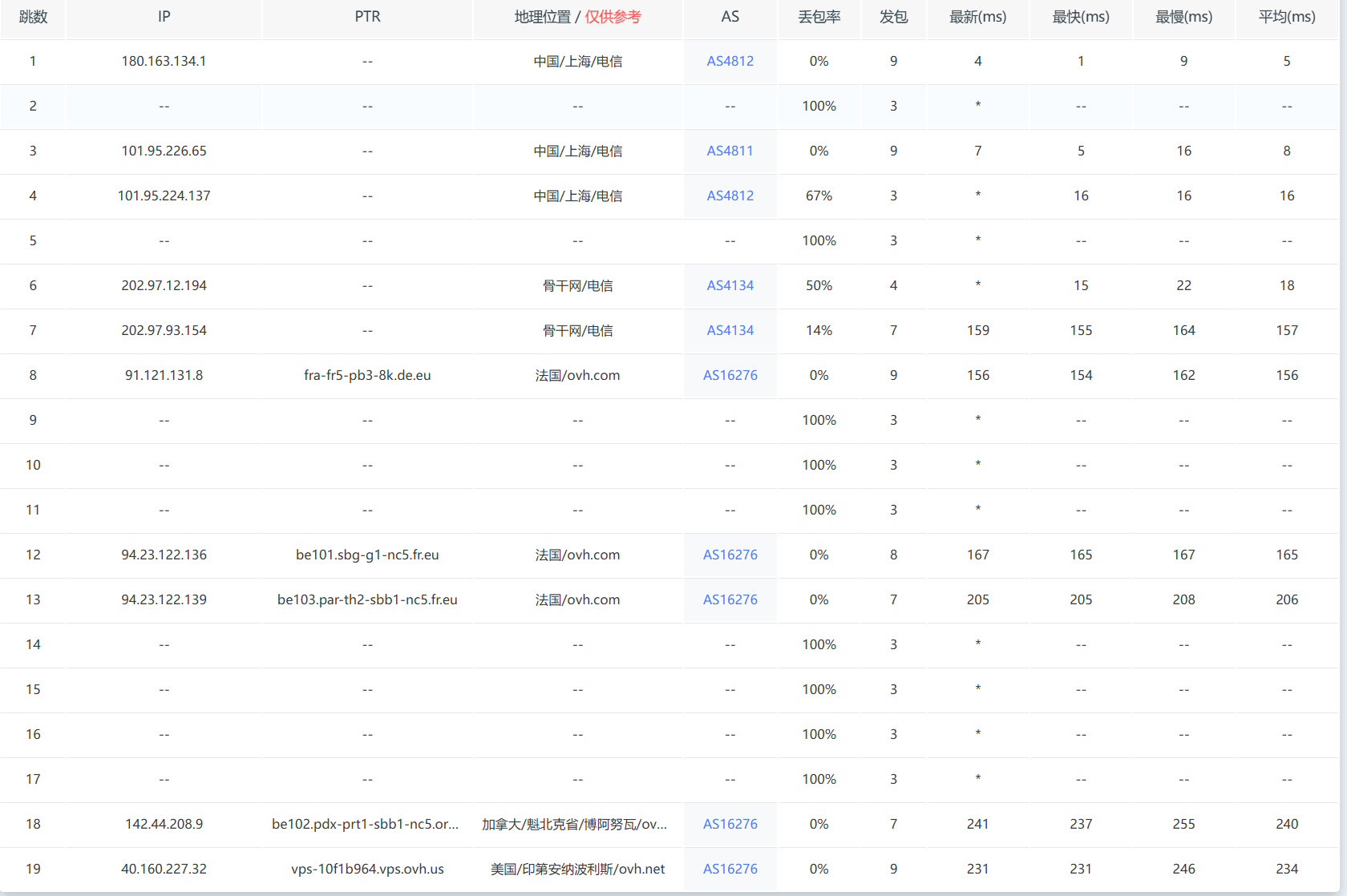
Task: Open the AS4812 link for hop 4
Action: [x=730, y=196]
